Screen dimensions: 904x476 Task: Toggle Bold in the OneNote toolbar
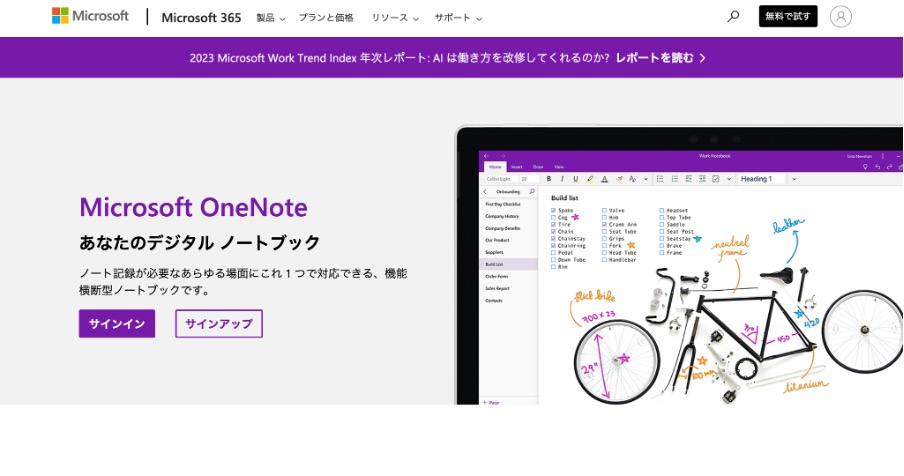click(549, 179)
